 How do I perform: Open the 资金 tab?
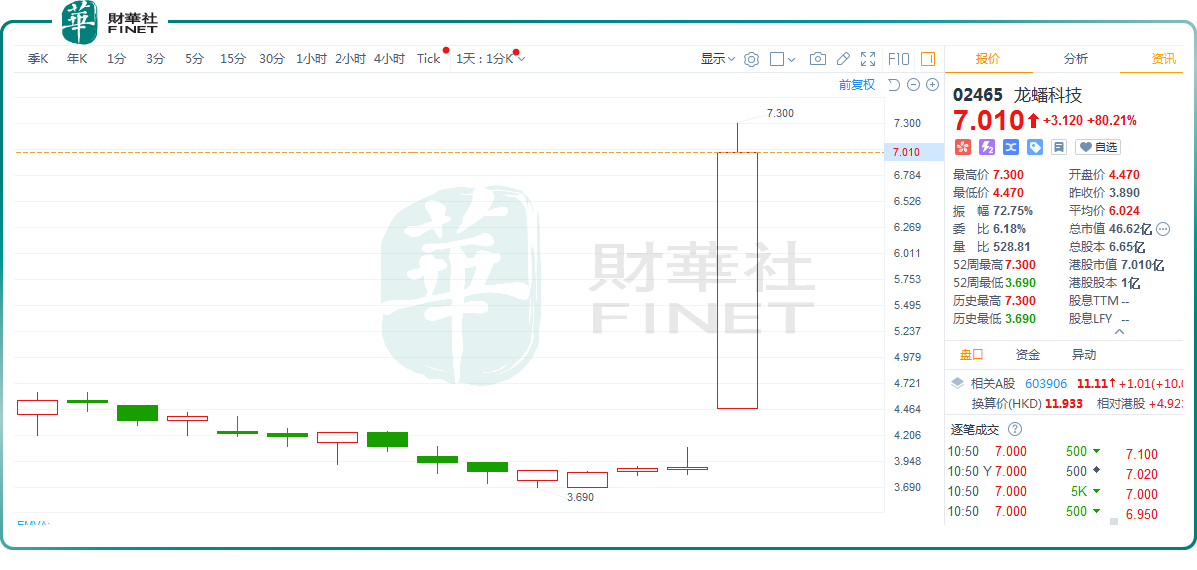[1028, 355]
